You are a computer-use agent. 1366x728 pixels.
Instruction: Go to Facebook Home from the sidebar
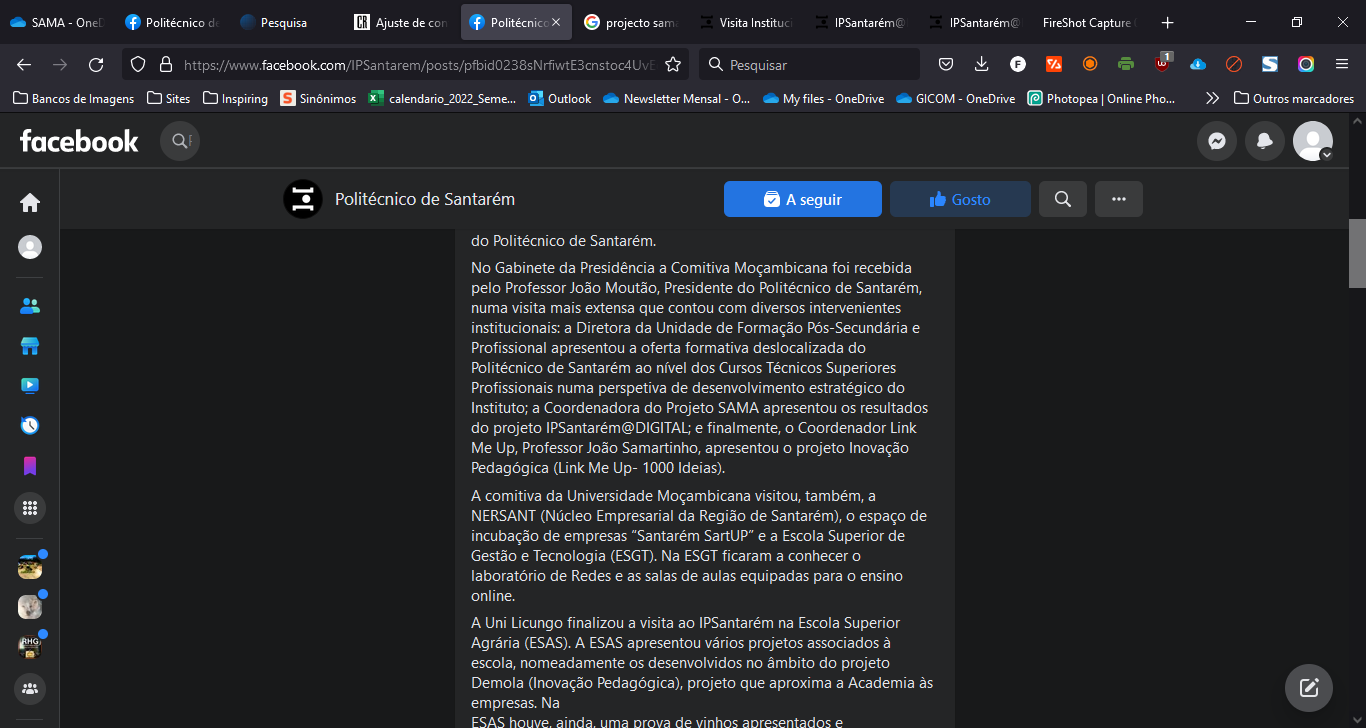[x=30, y=203]
